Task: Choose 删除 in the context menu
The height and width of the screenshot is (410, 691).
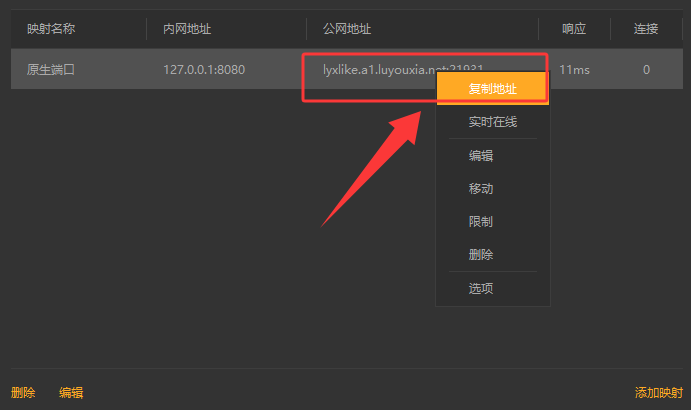Action: [493, 254]
